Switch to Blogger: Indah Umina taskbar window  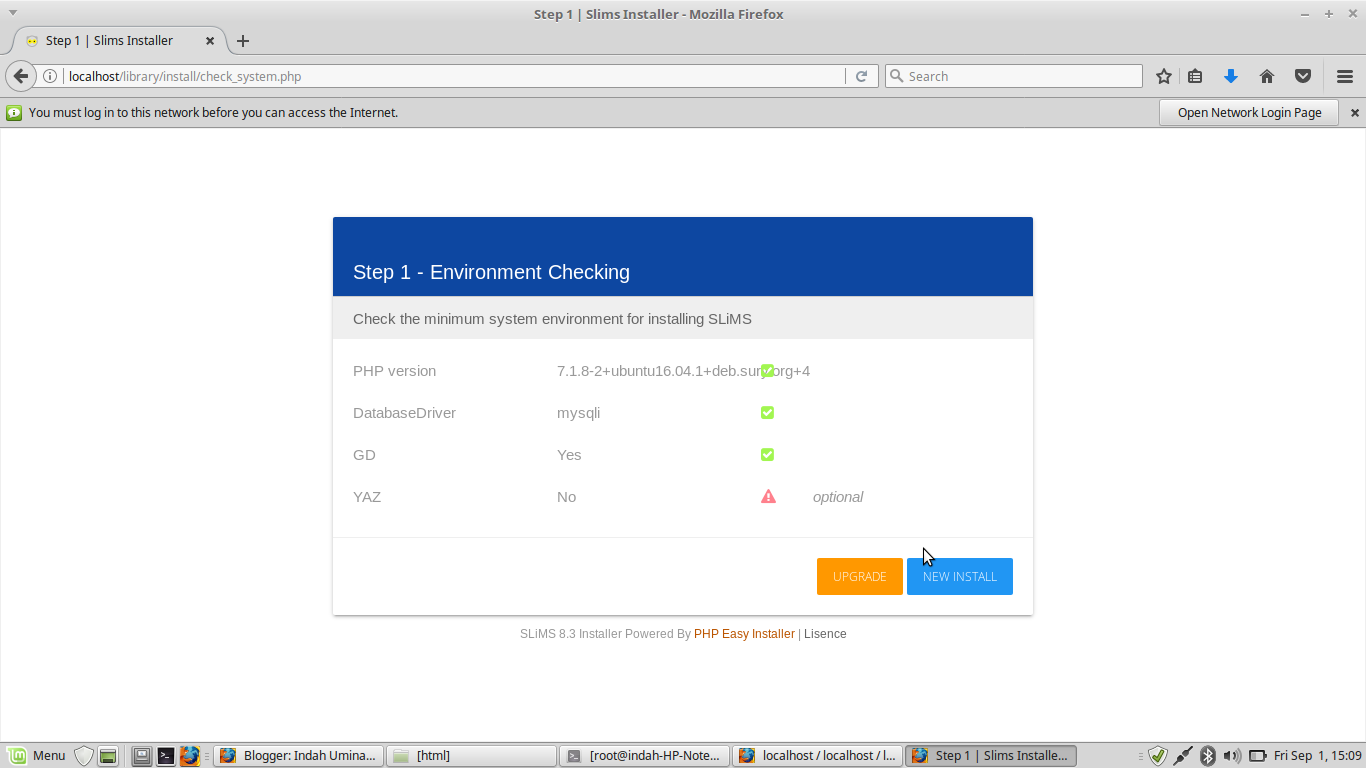298,756
